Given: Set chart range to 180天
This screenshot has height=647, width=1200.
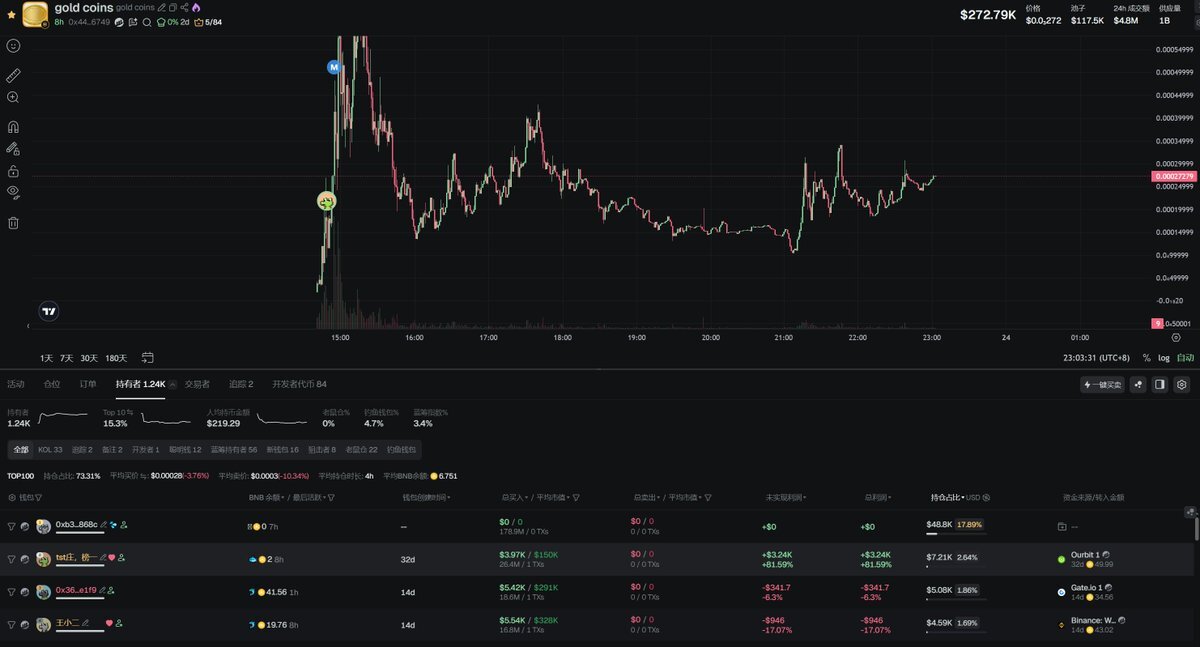Looking at the screenshot, I should tap(116, 358).
